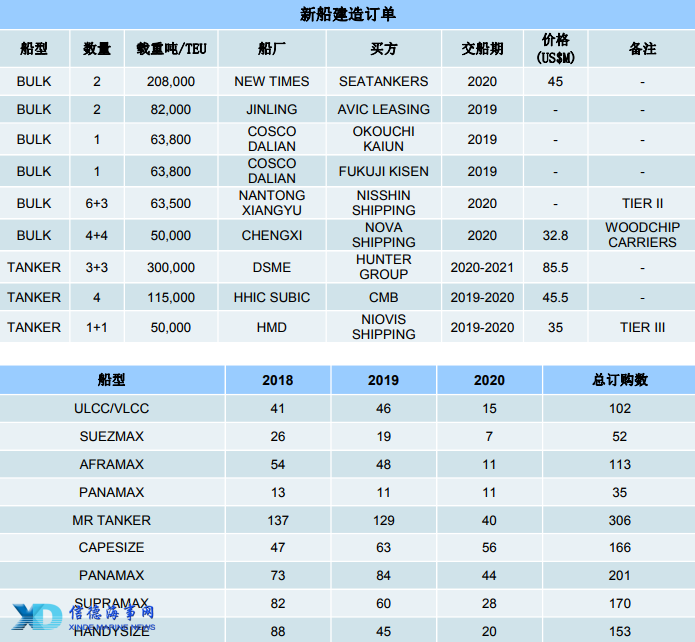Click the AVIC LEASING buyer cell
The height and width of the screenshot is (642, 695).
383,110
